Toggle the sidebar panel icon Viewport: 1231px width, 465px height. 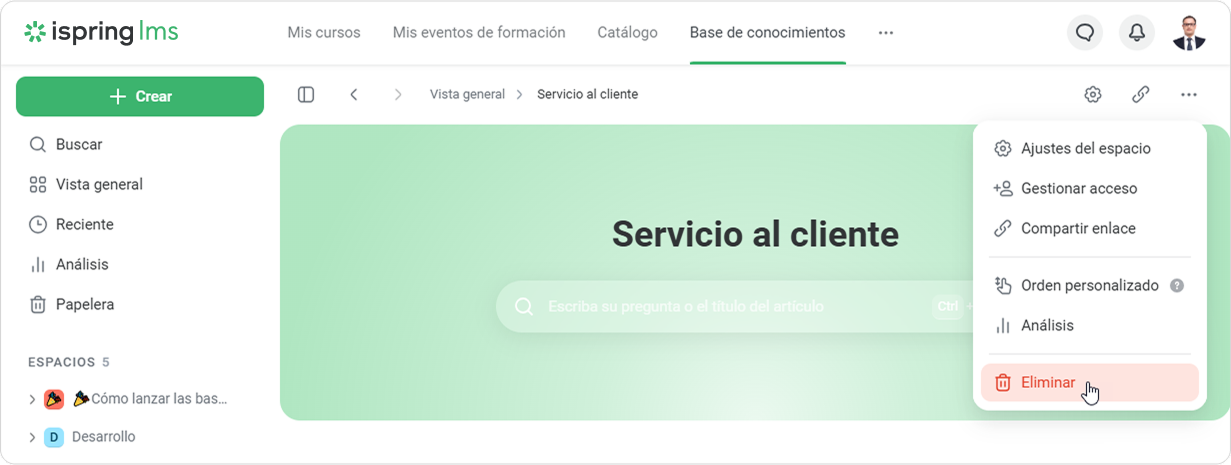tap(306, 94)
